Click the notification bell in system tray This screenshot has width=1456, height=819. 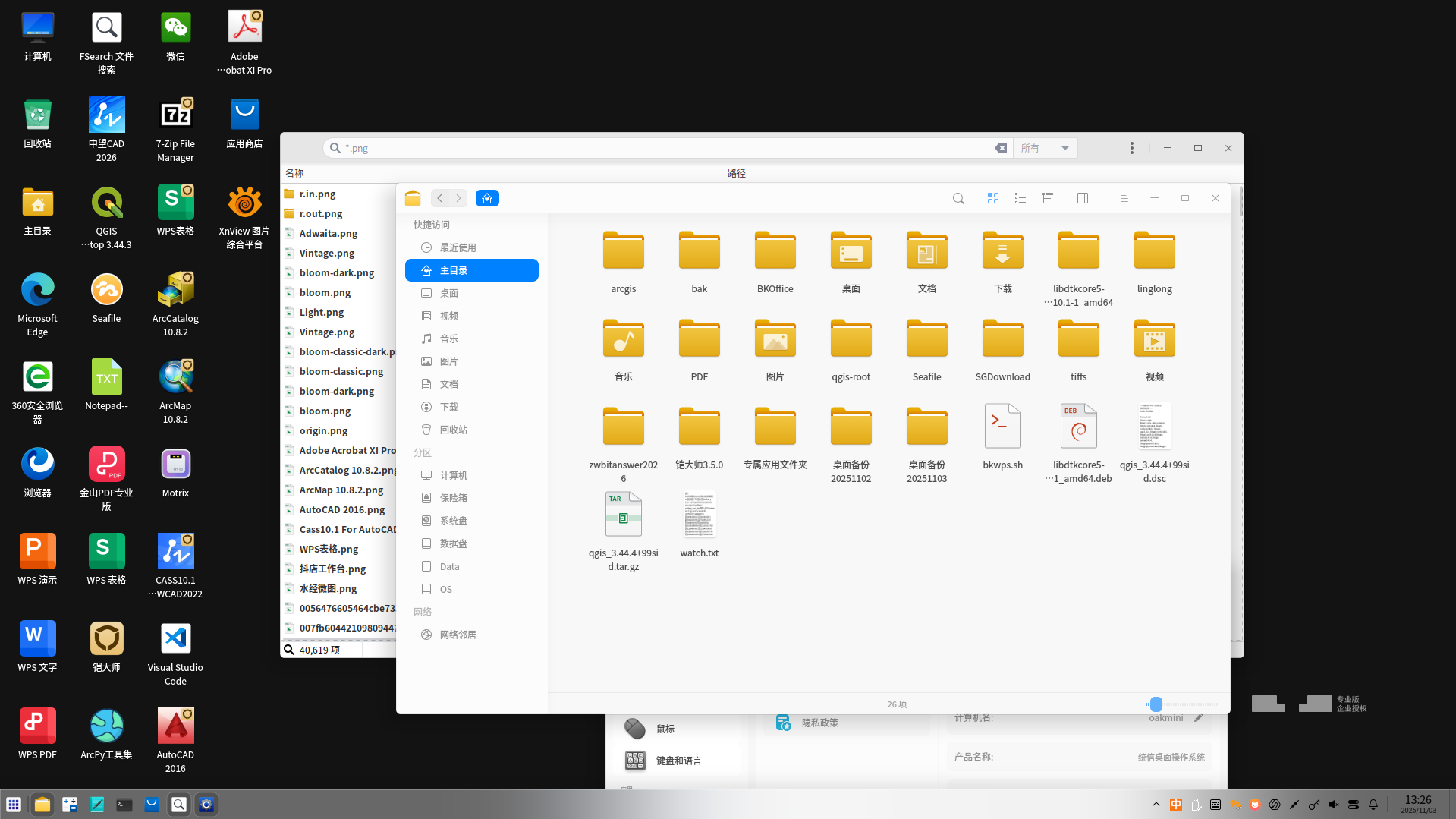(1373, 805)
